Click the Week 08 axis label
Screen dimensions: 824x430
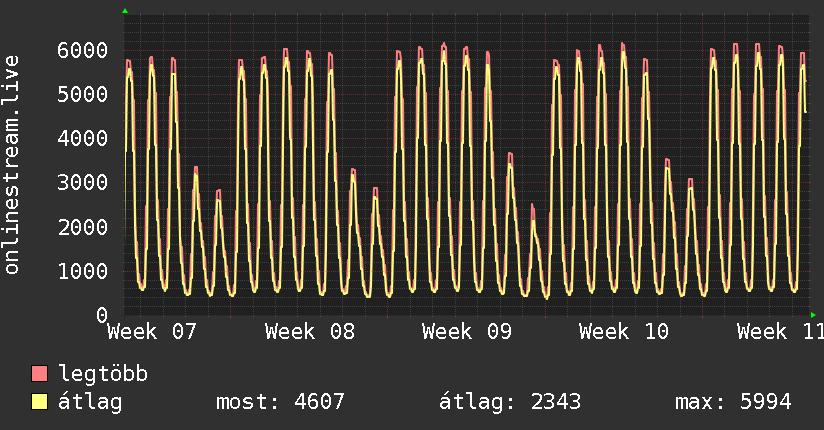pos(310,332)
